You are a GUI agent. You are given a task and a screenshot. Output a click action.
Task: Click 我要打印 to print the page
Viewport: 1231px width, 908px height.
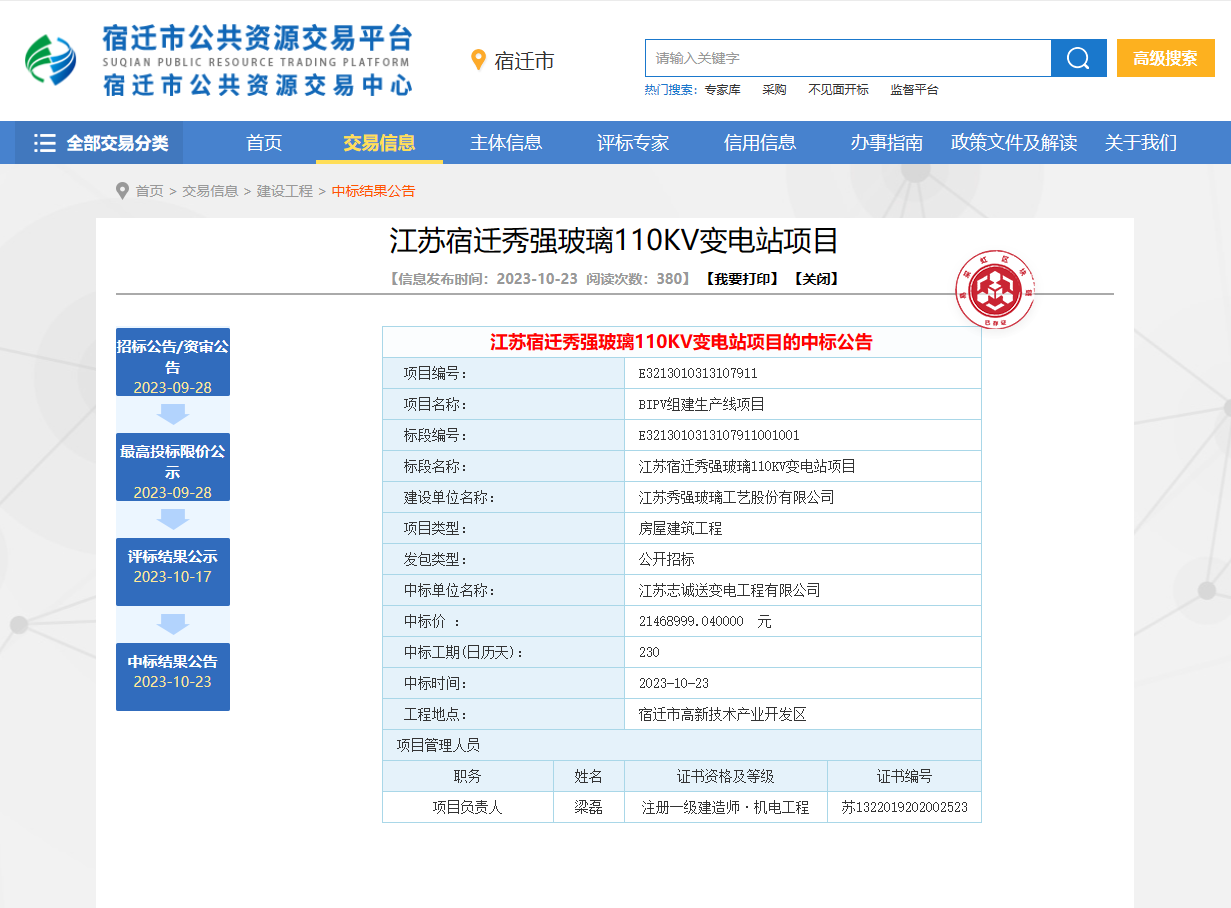(x=740, y=279)
